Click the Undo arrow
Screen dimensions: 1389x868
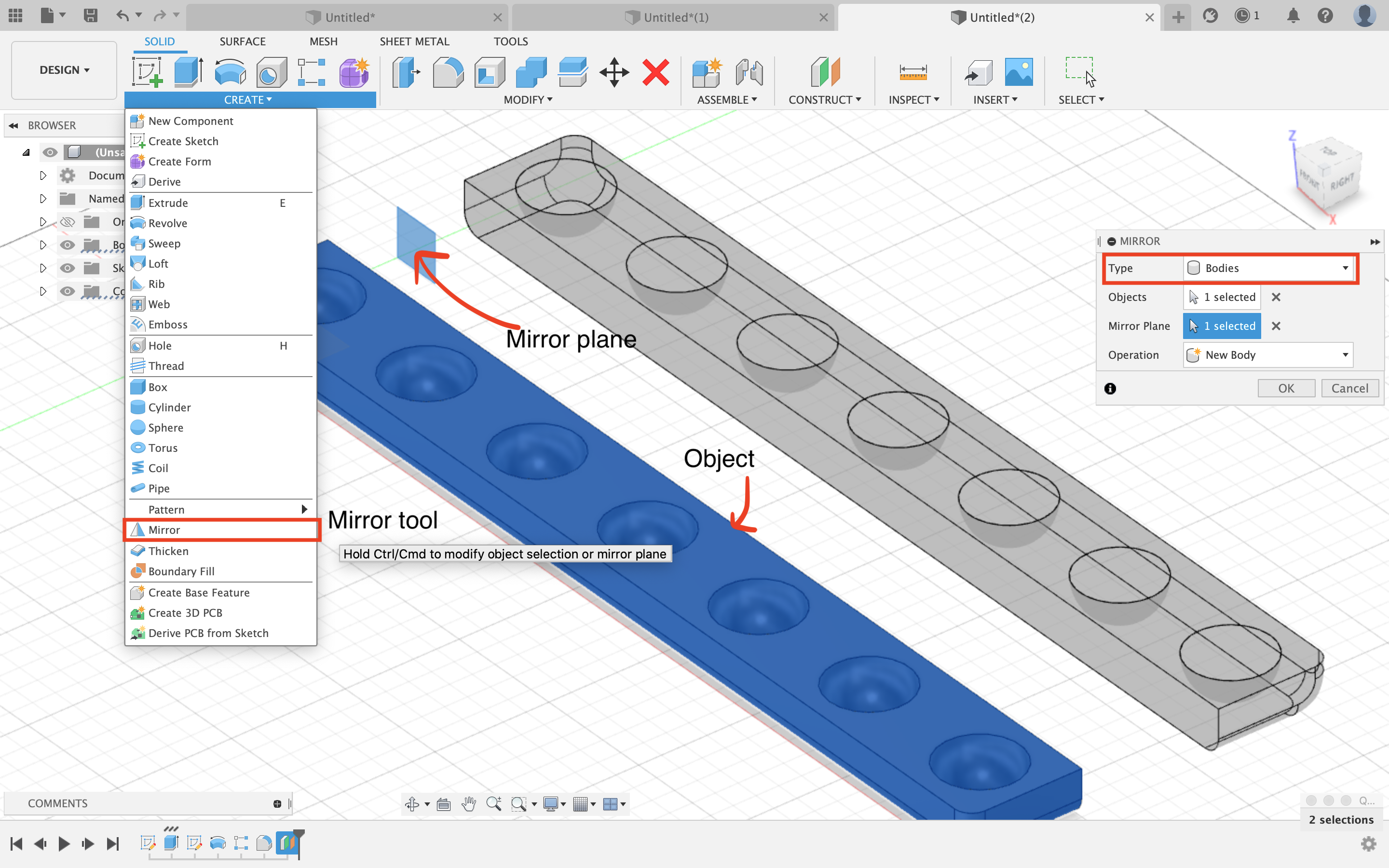pyautogui.click(x=122, y=15)
